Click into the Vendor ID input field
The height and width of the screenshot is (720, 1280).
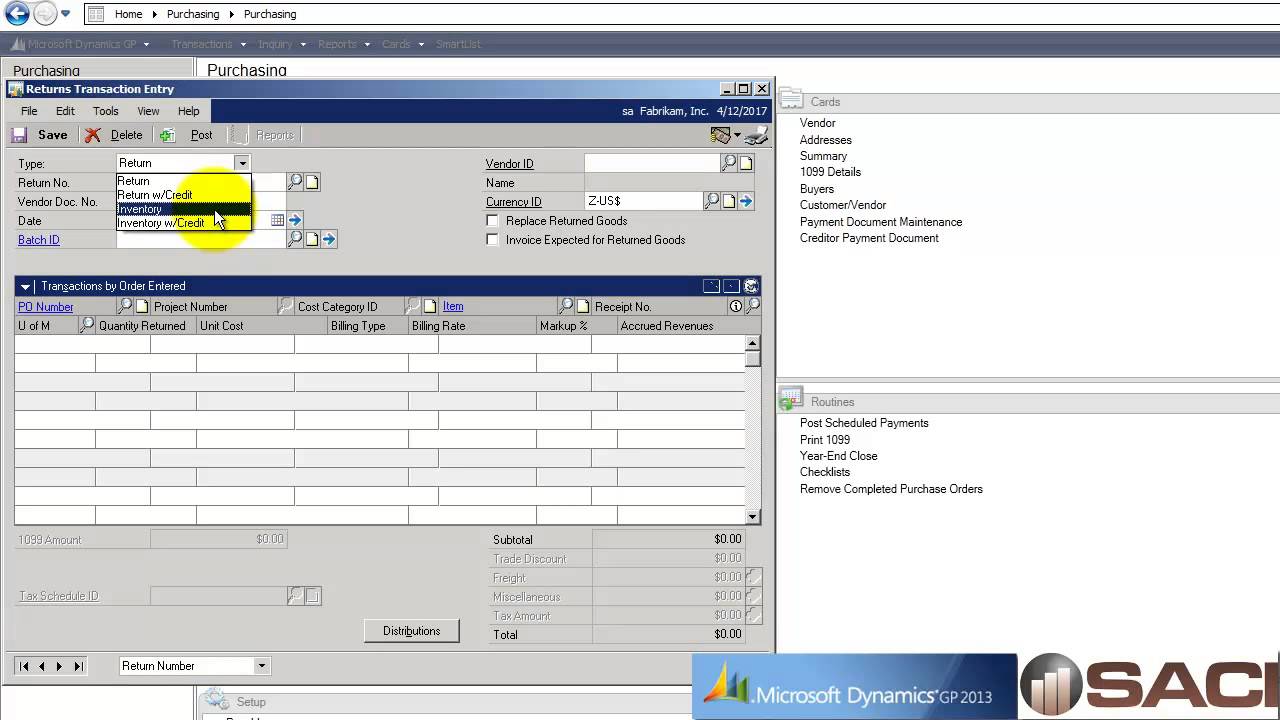(x=652, y=163)
